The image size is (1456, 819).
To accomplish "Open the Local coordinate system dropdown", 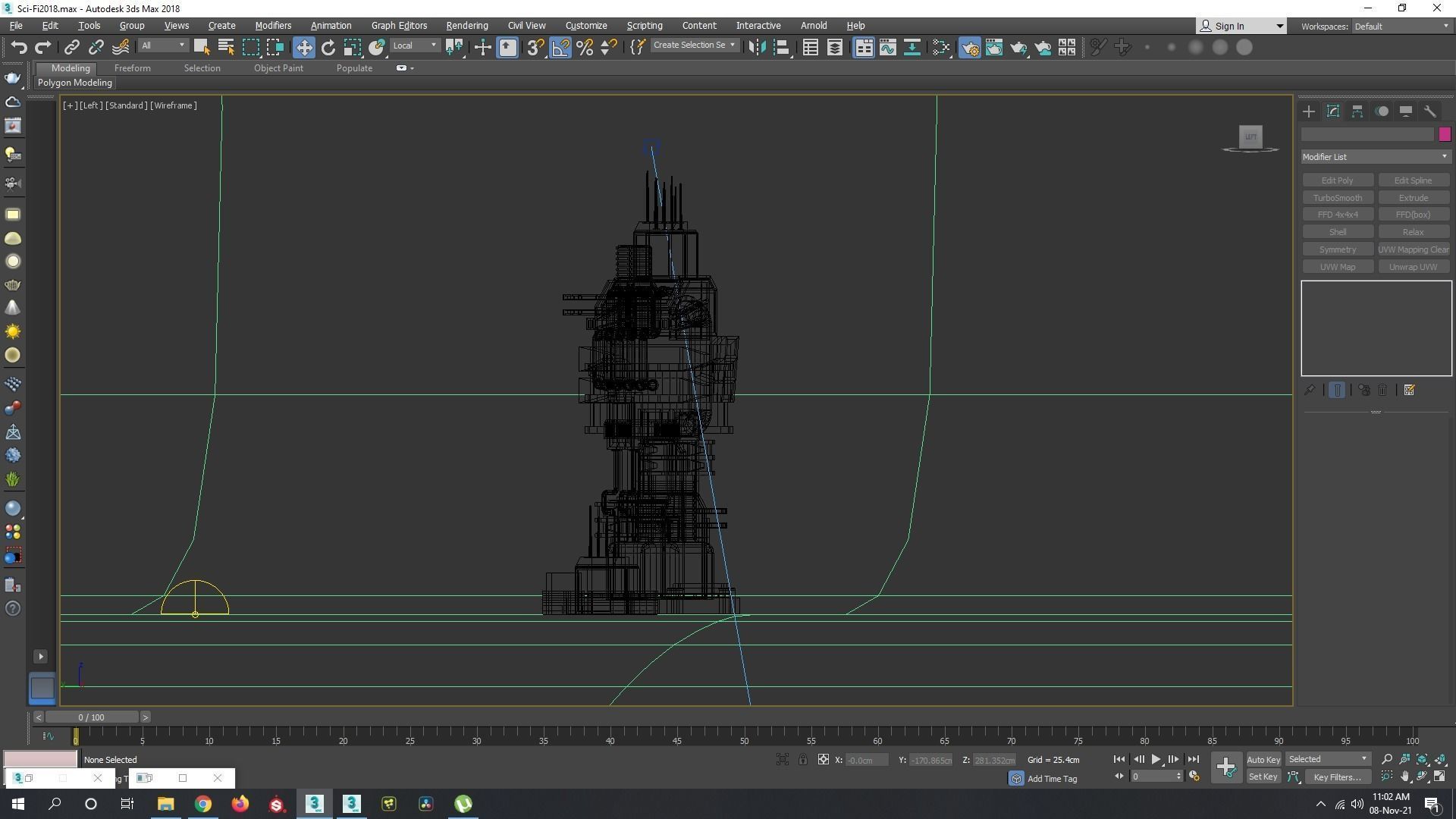I will coord(415,45).
